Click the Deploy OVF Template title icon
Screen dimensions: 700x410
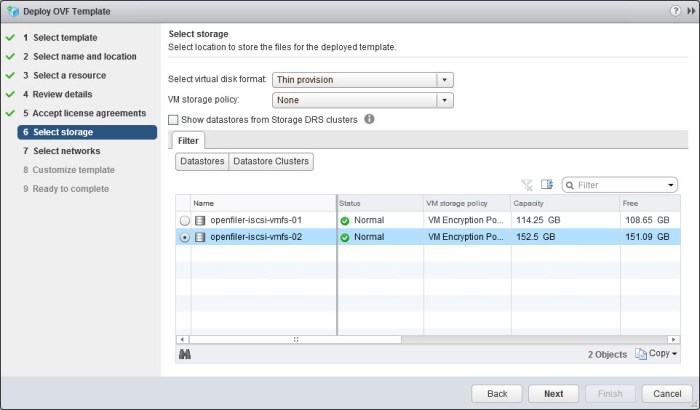[x=14, y=11]
